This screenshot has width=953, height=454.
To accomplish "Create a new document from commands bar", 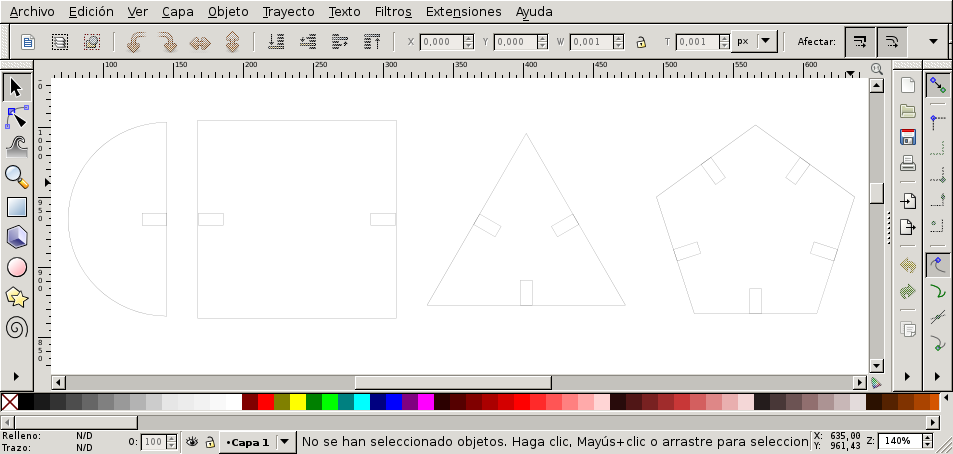I will tap(907, 85).
